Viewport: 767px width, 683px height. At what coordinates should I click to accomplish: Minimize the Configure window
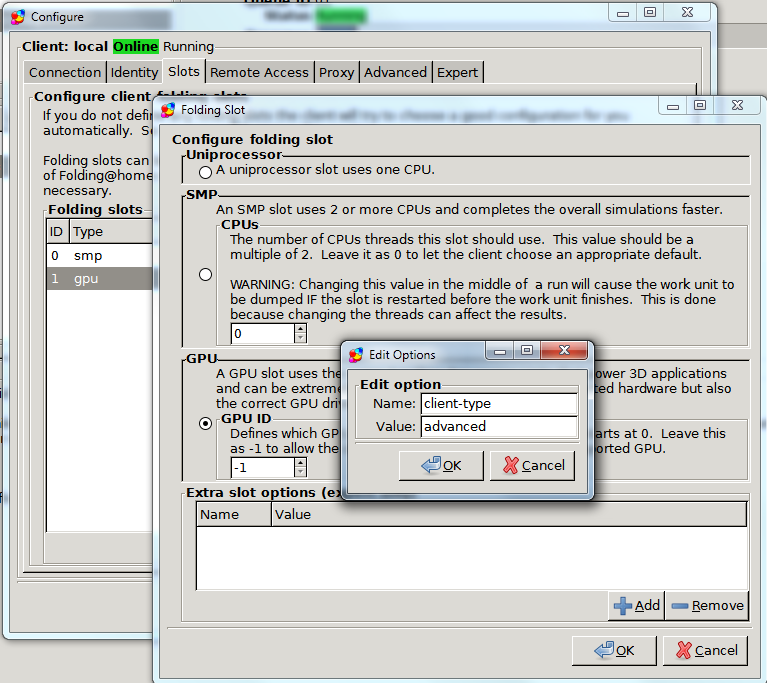[623, 12]
